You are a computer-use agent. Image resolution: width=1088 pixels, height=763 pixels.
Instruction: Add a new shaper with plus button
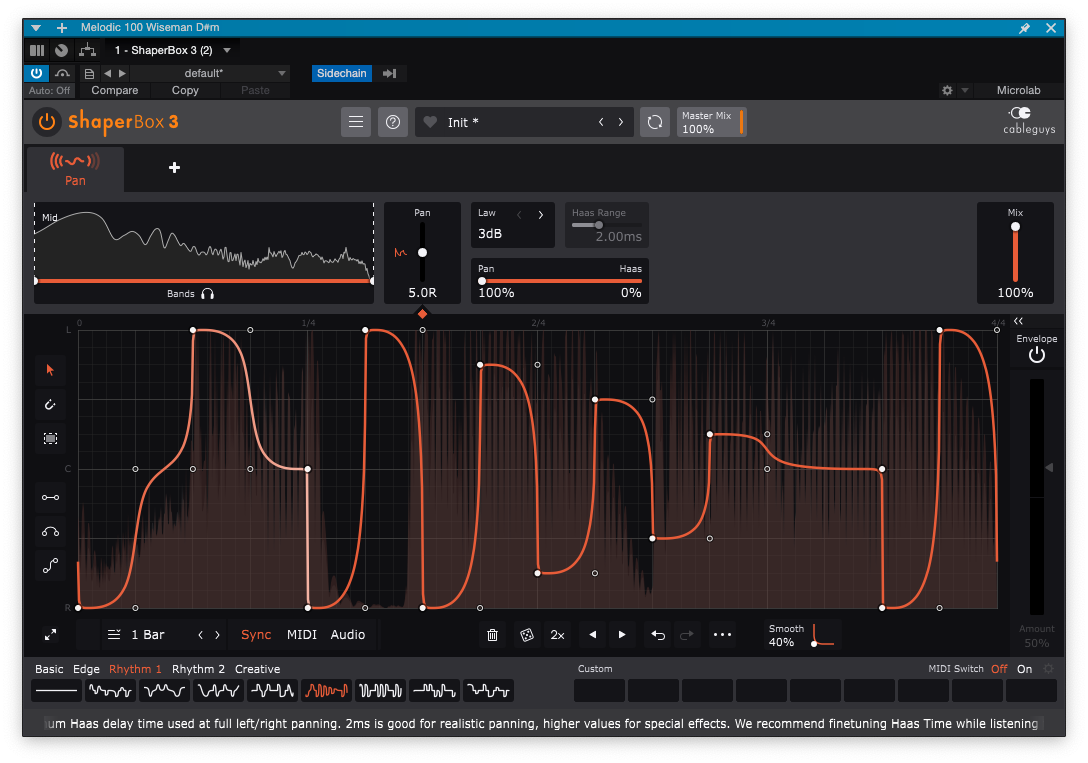174,167
